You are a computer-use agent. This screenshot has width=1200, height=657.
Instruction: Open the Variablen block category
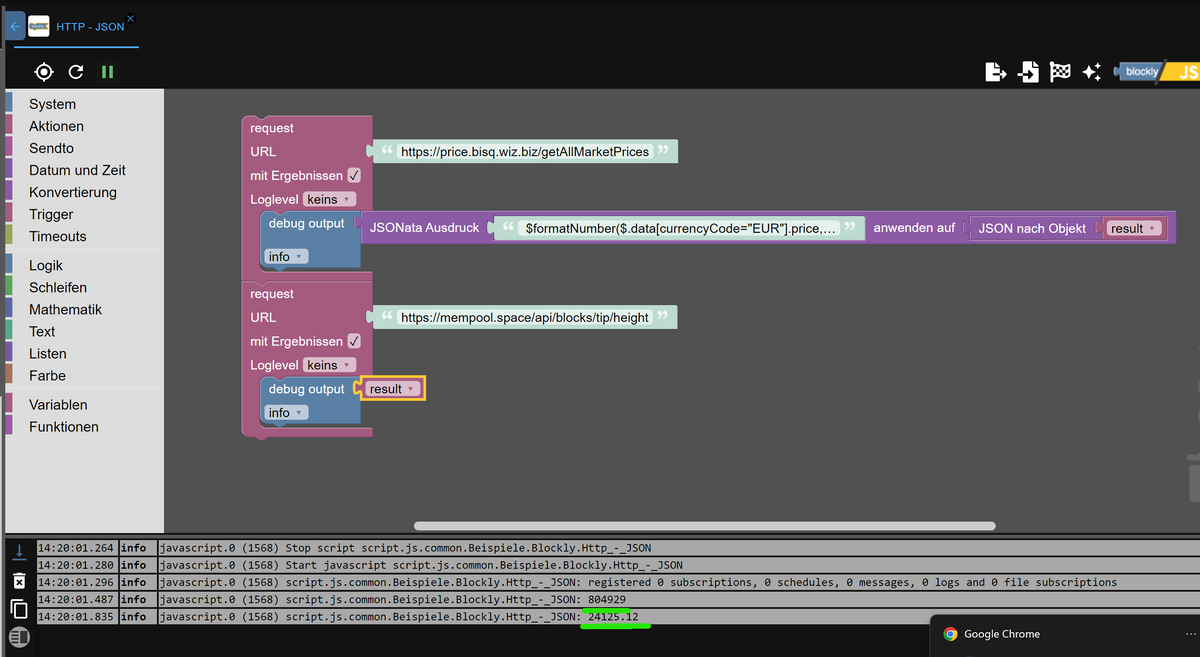58,404
